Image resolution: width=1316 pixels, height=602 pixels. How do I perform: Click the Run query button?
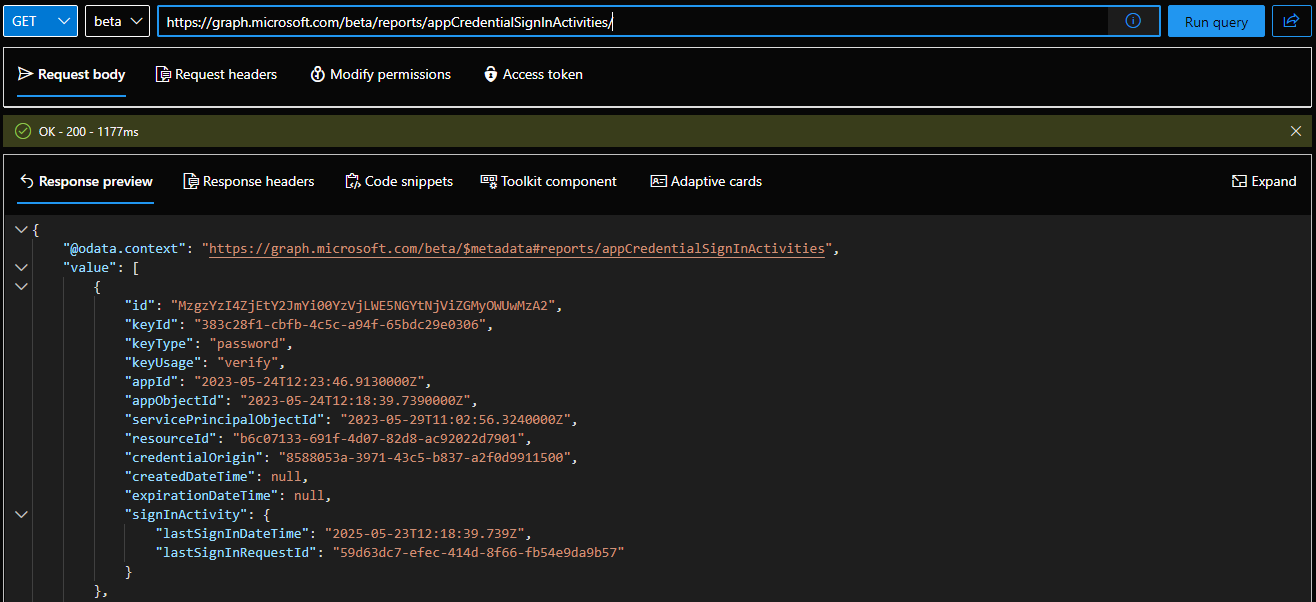[1216, 22]
